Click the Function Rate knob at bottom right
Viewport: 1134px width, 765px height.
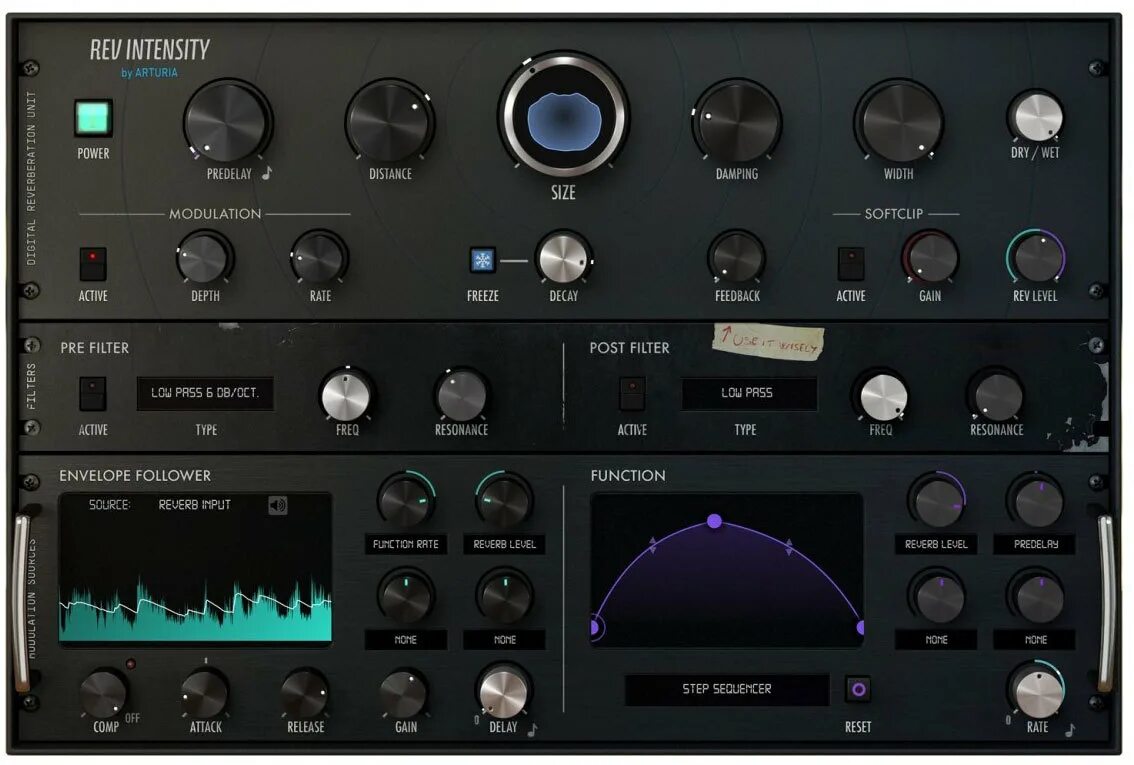click(x=1039, y=692)
